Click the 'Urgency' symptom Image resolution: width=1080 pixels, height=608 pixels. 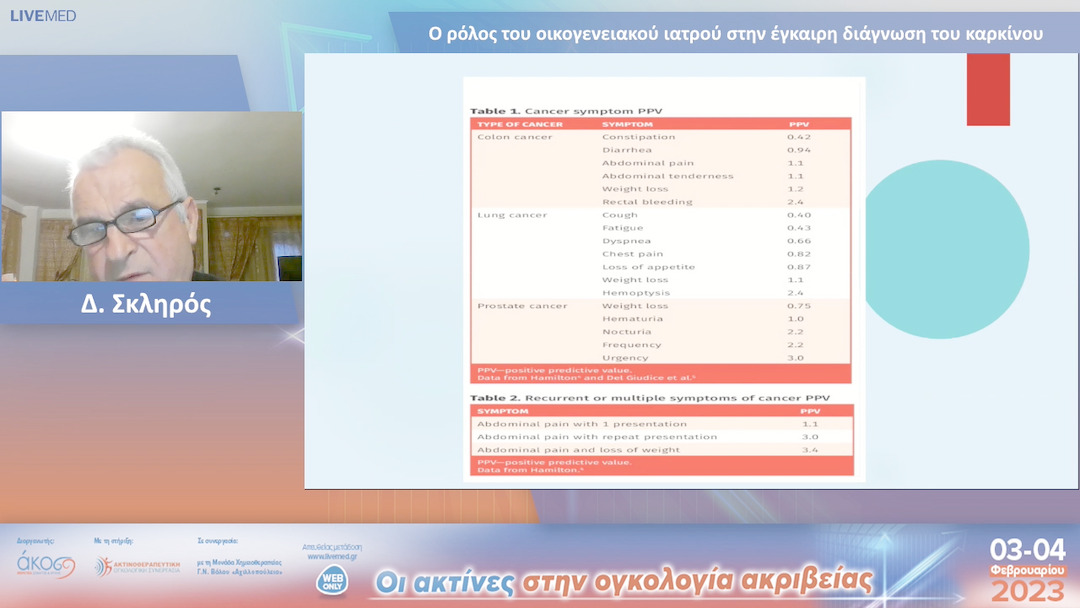pyautogui.click(x=625, y=358)
